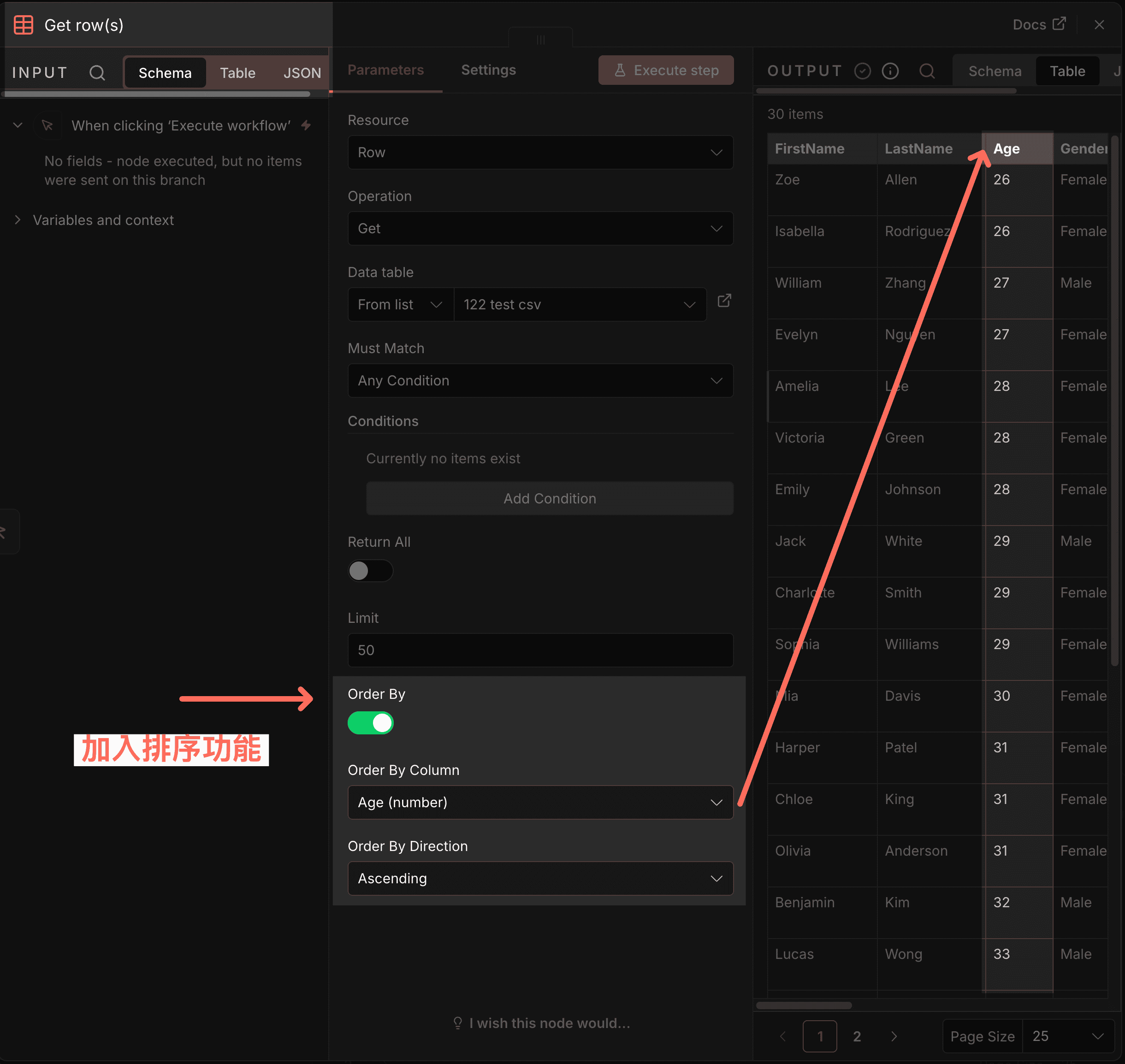Click the Add Condition button

tap(549, 498)
